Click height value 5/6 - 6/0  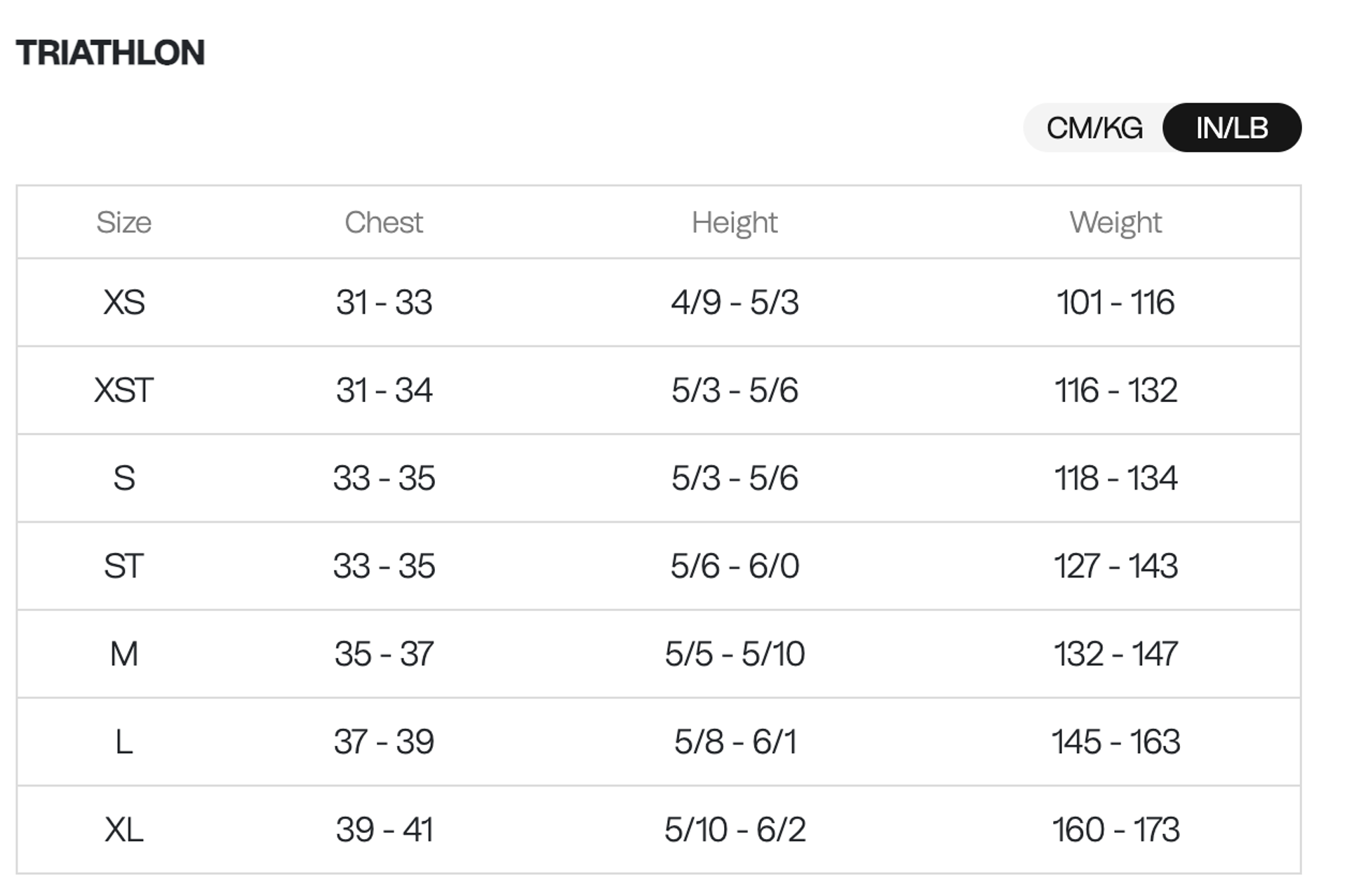pos(734,566)
